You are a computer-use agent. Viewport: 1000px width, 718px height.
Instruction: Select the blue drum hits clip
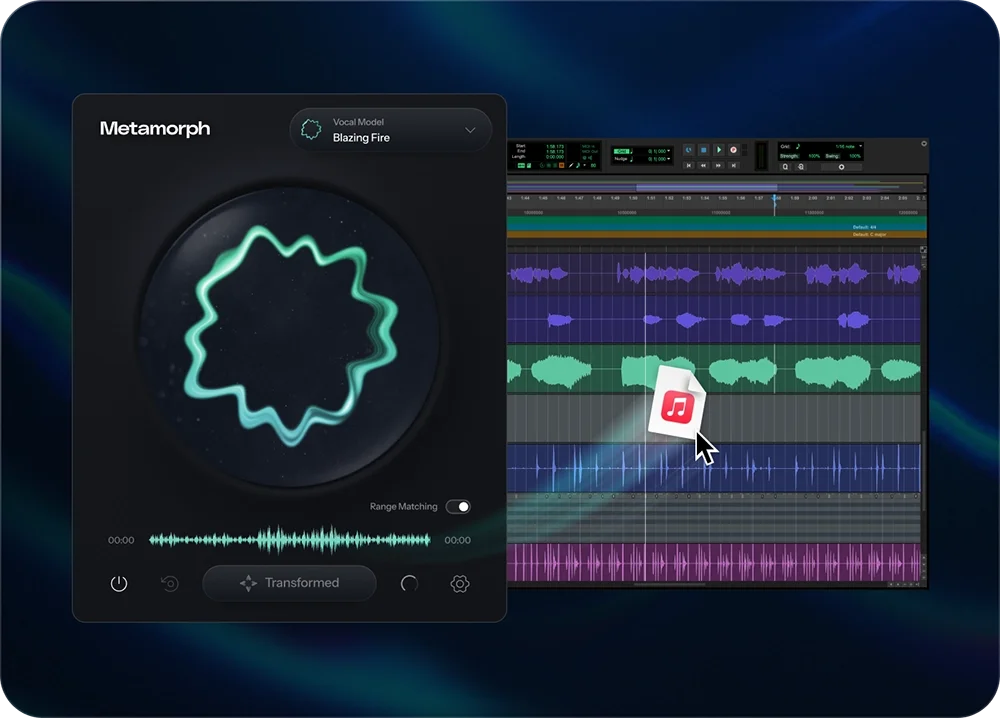713,468
